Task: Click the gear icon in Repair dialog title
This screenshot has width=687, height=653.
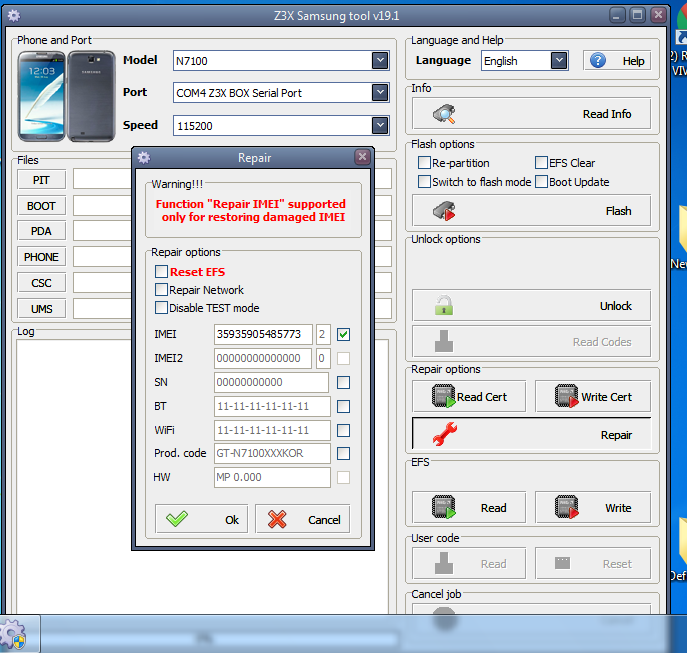Action: 144,157
